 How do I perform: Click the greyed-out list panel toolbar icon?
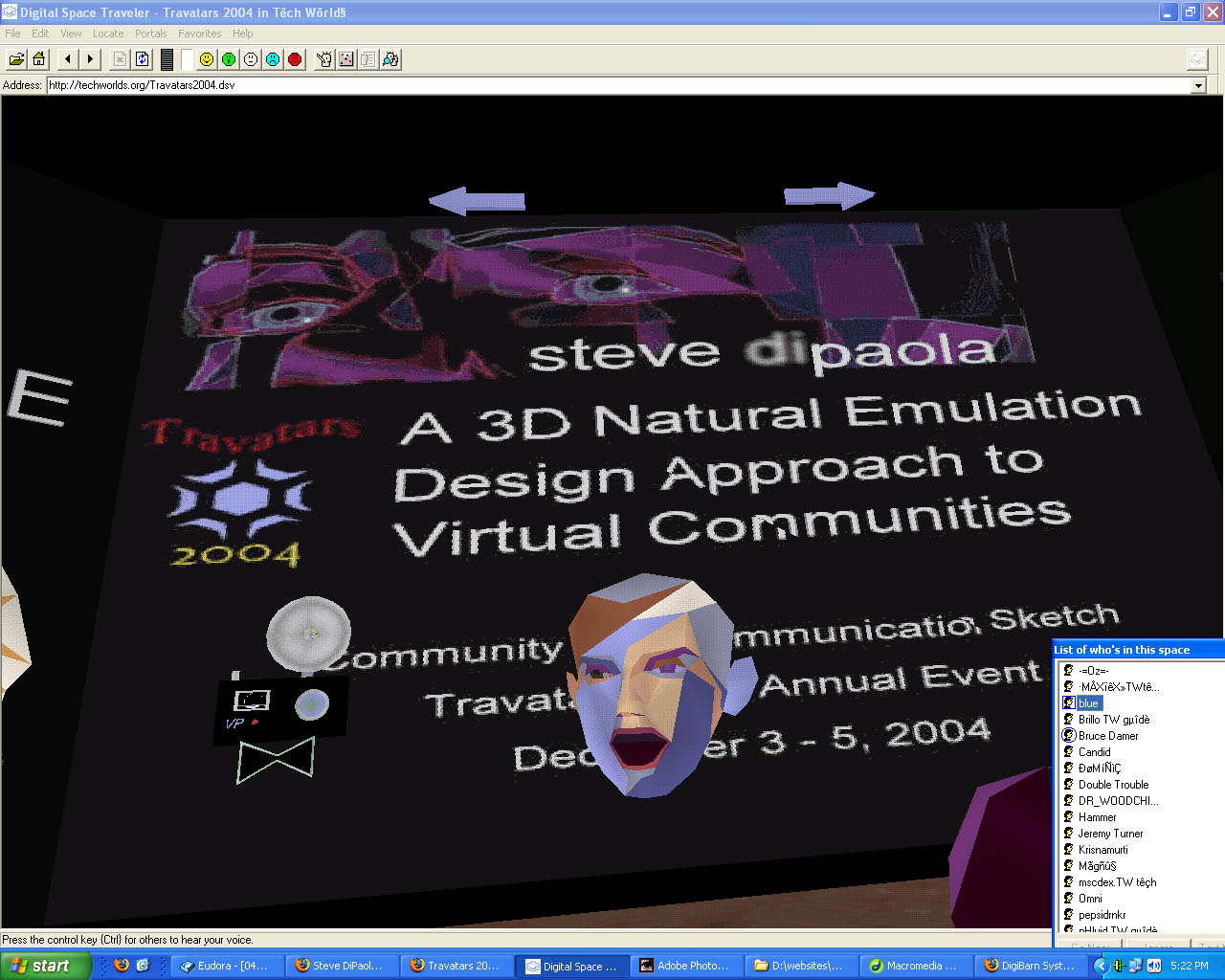click(368, 59)
